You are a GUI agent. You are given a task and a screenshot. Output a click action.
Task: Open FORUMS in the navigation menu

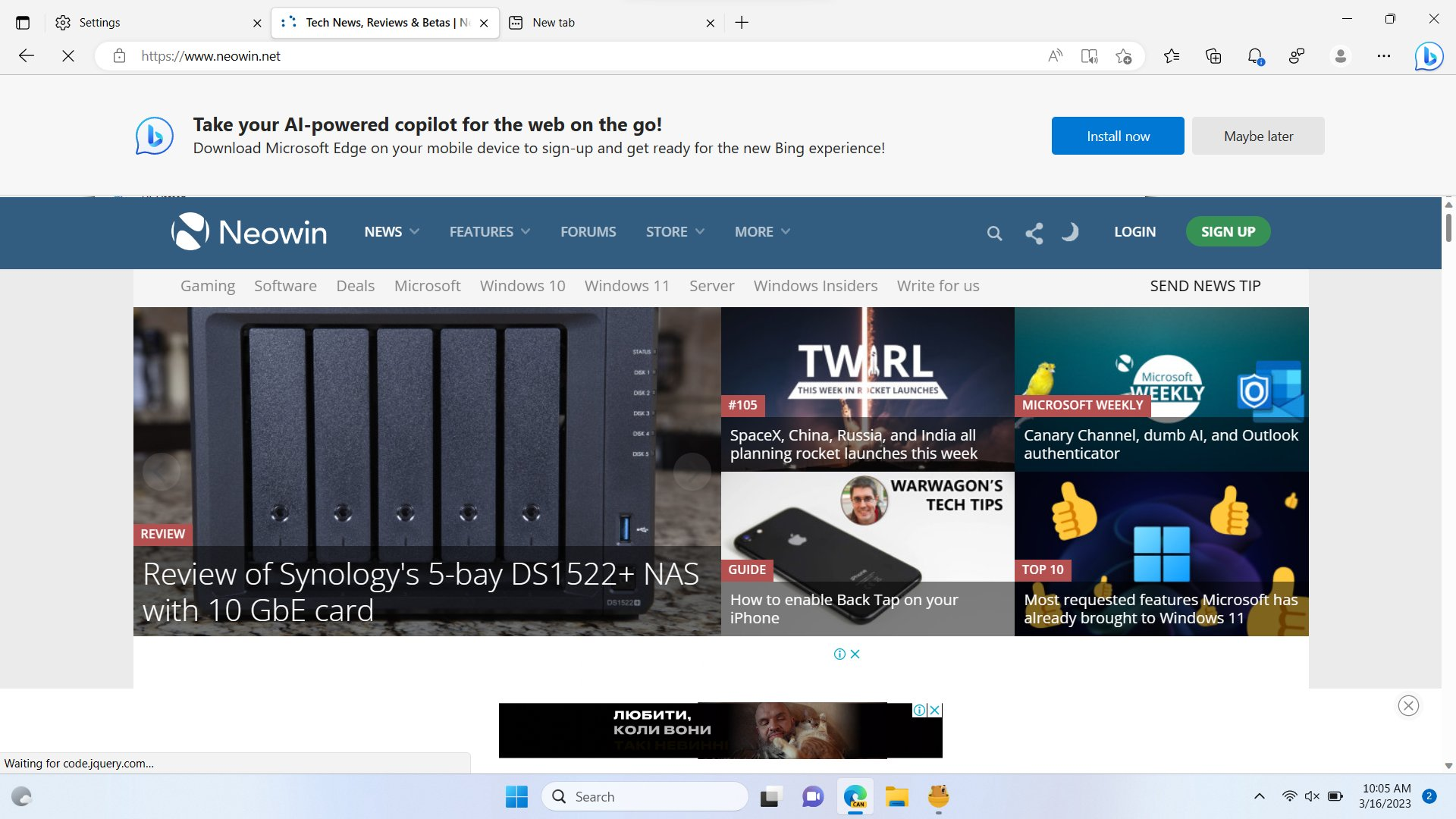(588, 231)
